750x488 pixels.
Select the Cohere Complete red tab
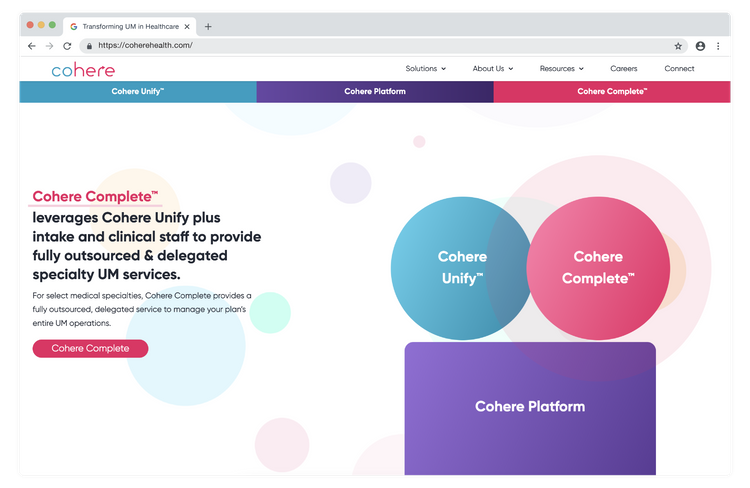click(612, 91)
